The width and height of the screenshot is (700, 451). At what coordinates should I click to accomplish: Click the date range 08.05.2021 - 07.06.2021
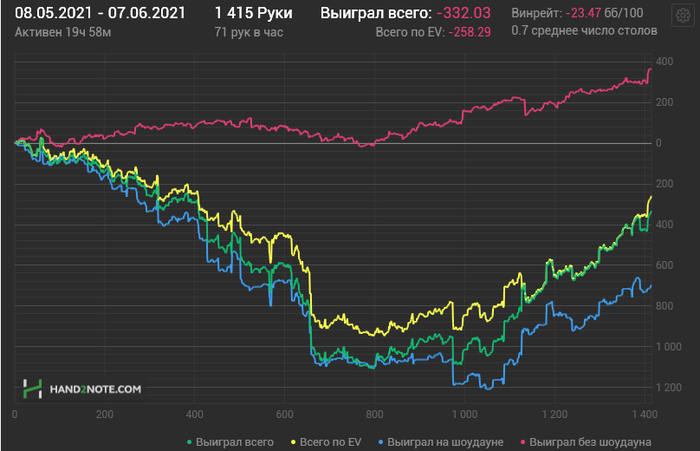[100, 13]
